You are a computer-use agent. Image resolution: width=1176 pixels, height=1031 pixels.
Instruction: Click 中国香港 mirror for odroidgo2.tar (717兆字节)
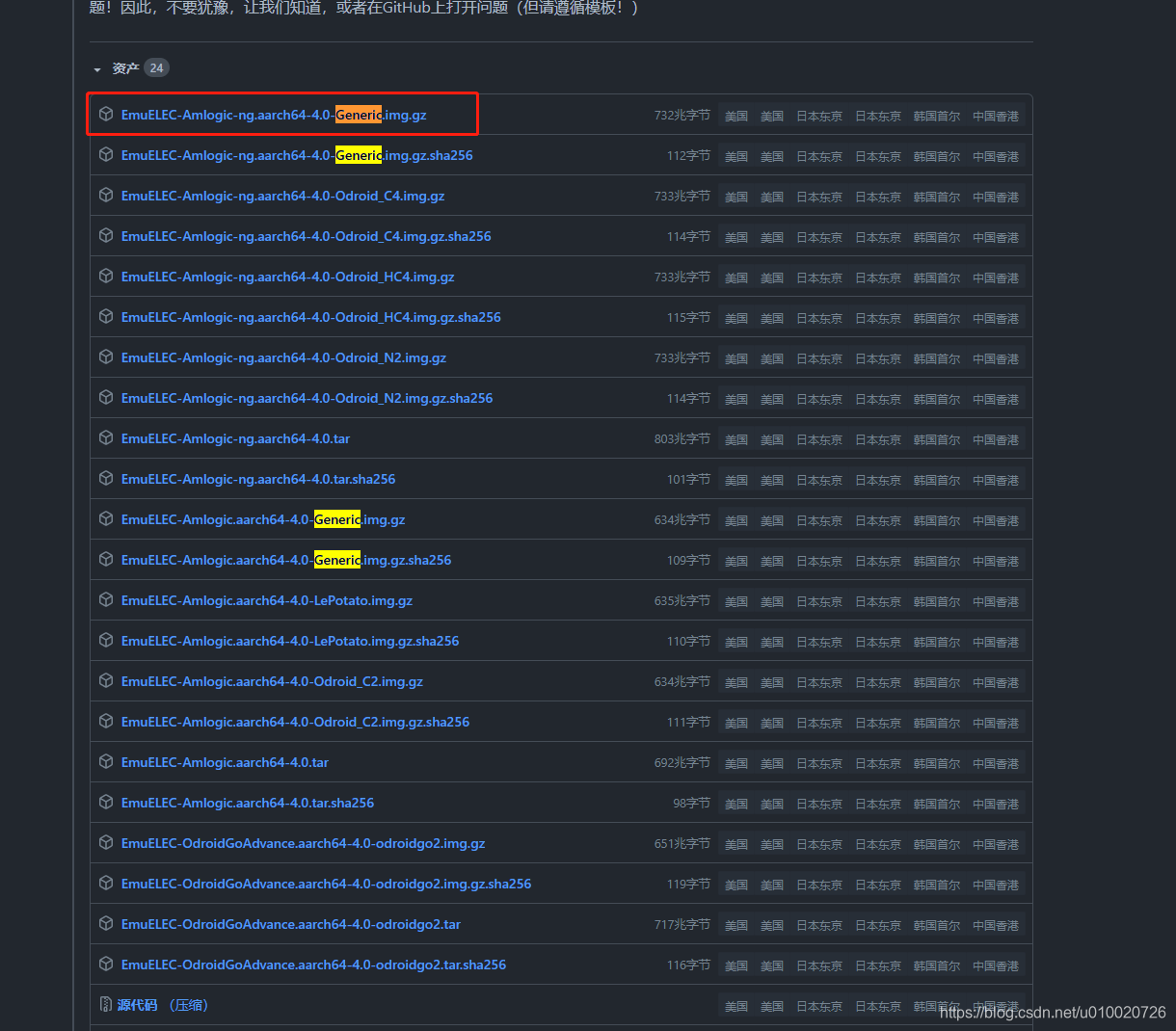pyautogui.click(x=996, y=925)
